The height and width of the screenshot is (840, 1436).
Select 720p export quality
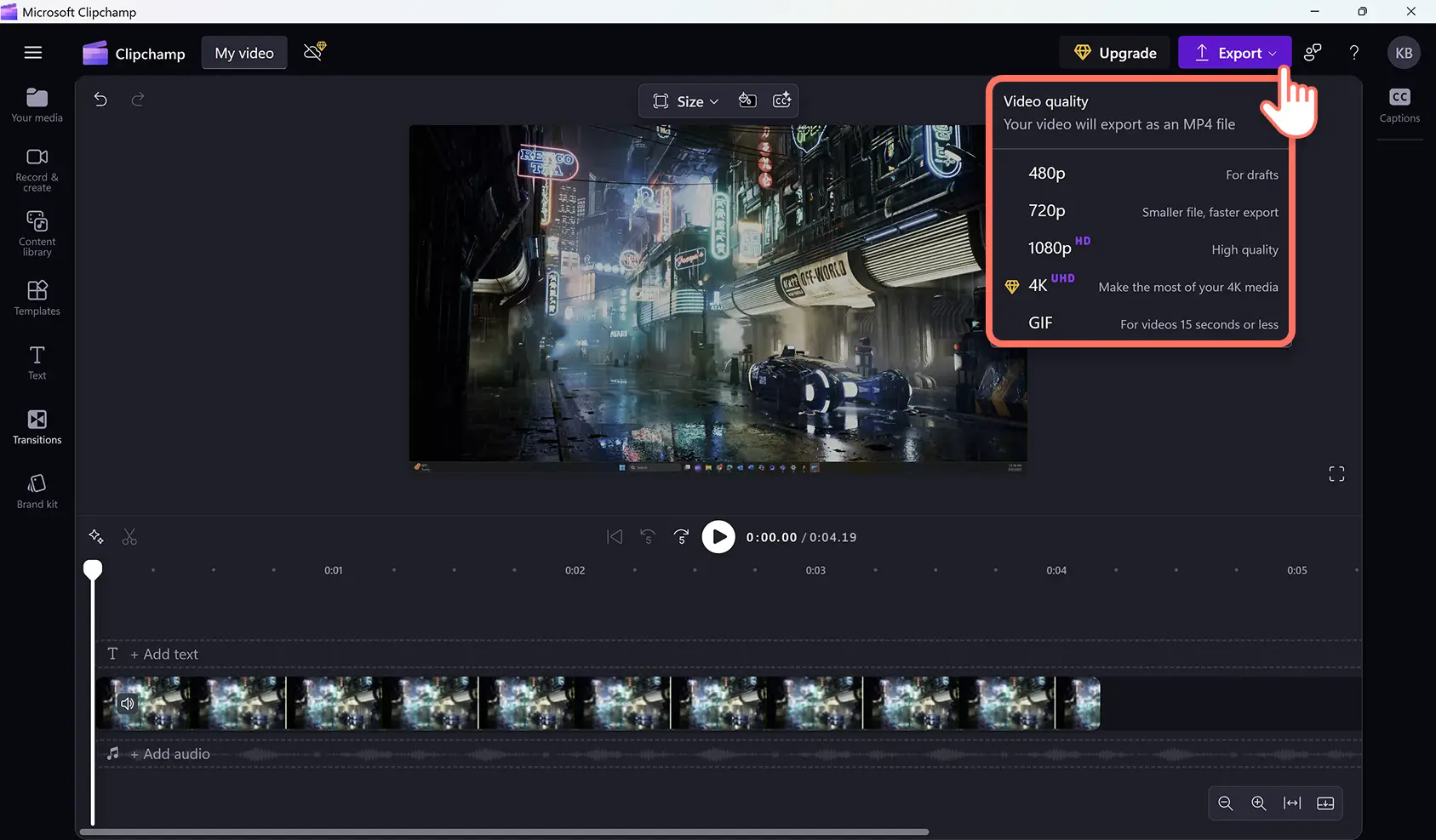tap(1142, 211)
